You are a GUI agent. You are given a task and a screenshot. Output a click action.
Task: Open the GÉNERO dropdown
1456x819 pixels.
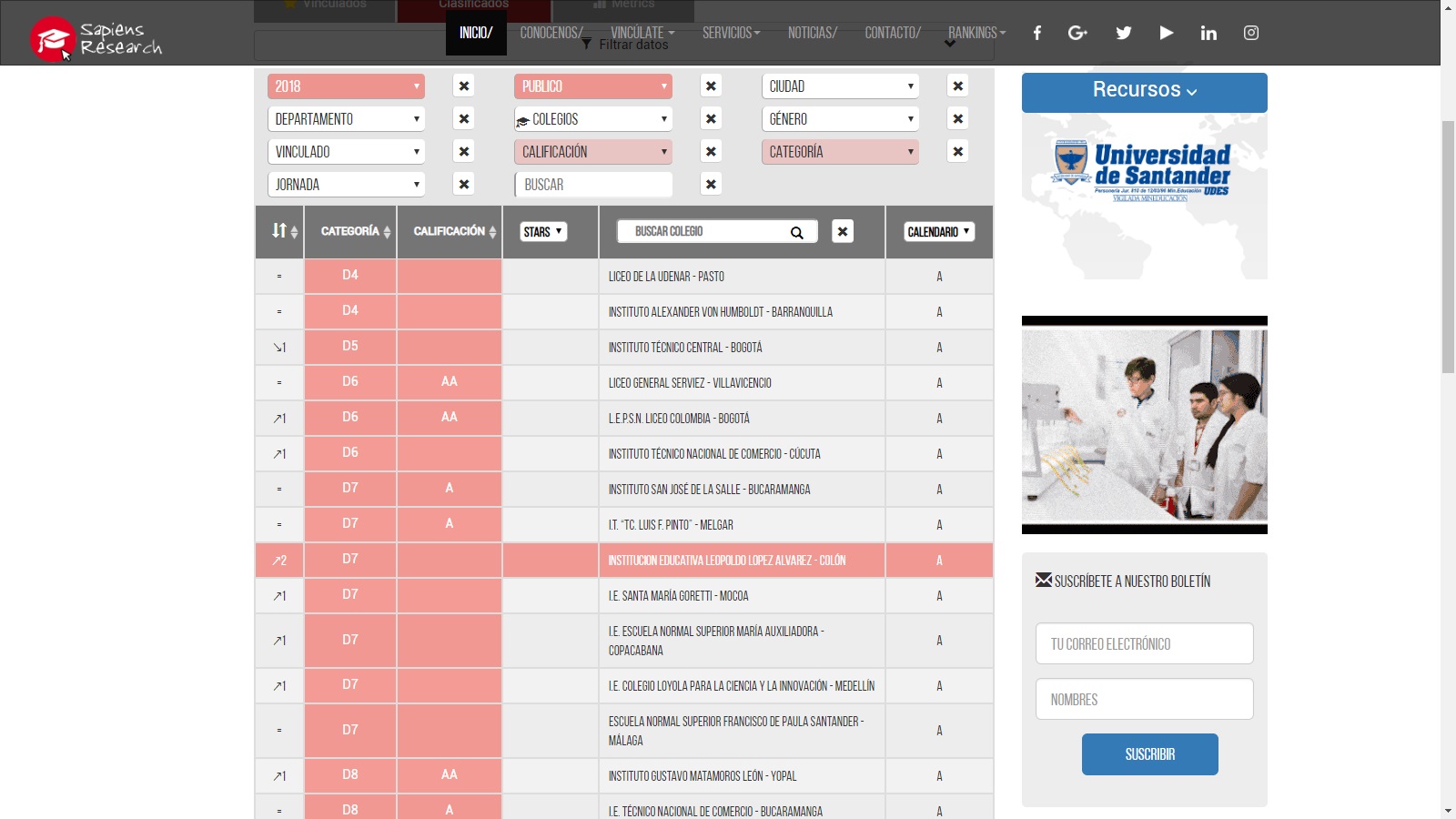(840, 119)
